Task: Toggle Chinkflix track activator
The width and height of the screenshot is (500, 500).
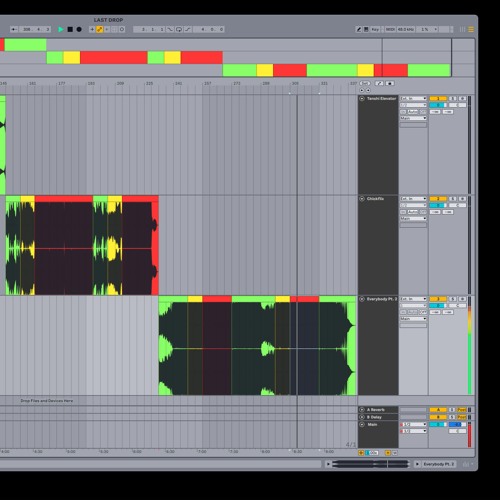Action: [x=438, y=199]
